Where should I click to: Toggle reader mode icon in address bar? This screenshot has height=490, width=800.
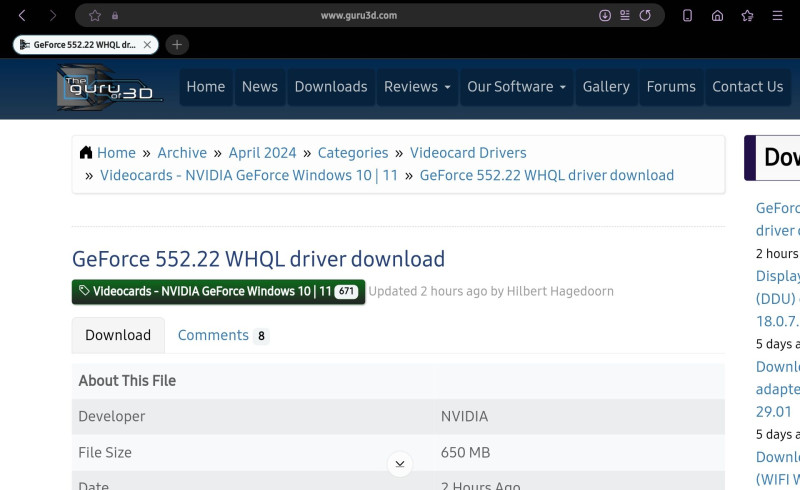pos(625,15)
